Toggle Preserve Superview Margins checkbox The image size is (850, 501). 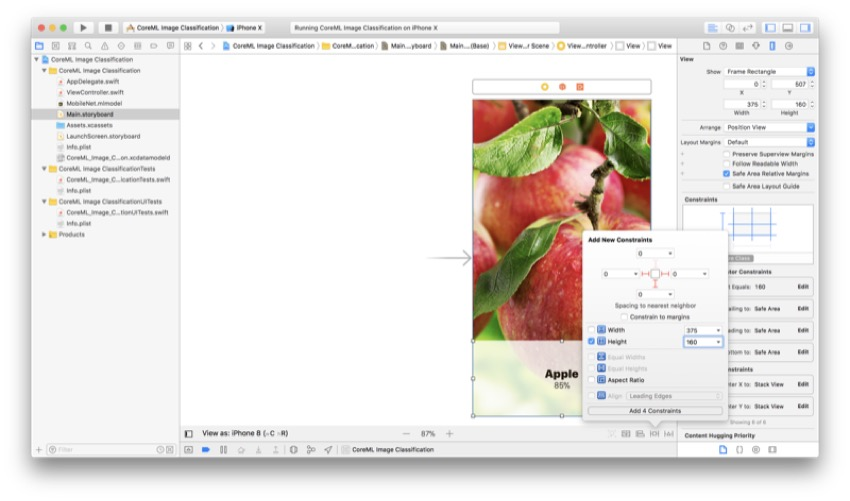(x=726, y=154)
